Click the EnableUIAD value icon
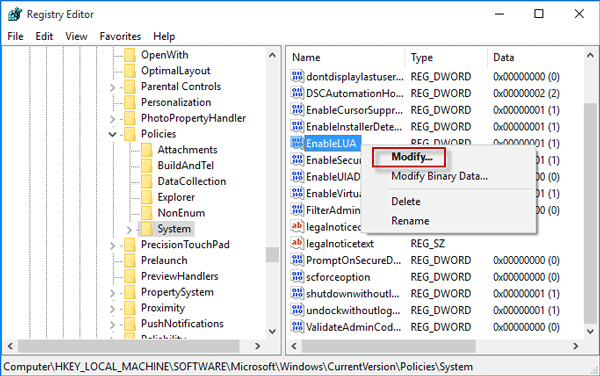Viewport: 600px width, 376px height. [x=297, y=176]
